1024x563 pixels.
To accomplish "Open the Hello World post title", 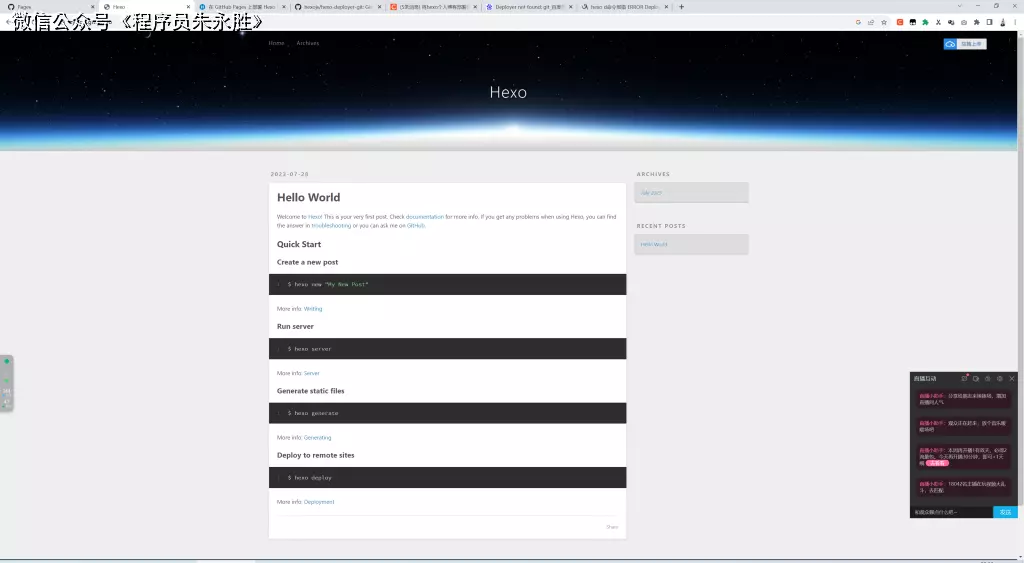I will pyautogui.click(x=308, y=197).
